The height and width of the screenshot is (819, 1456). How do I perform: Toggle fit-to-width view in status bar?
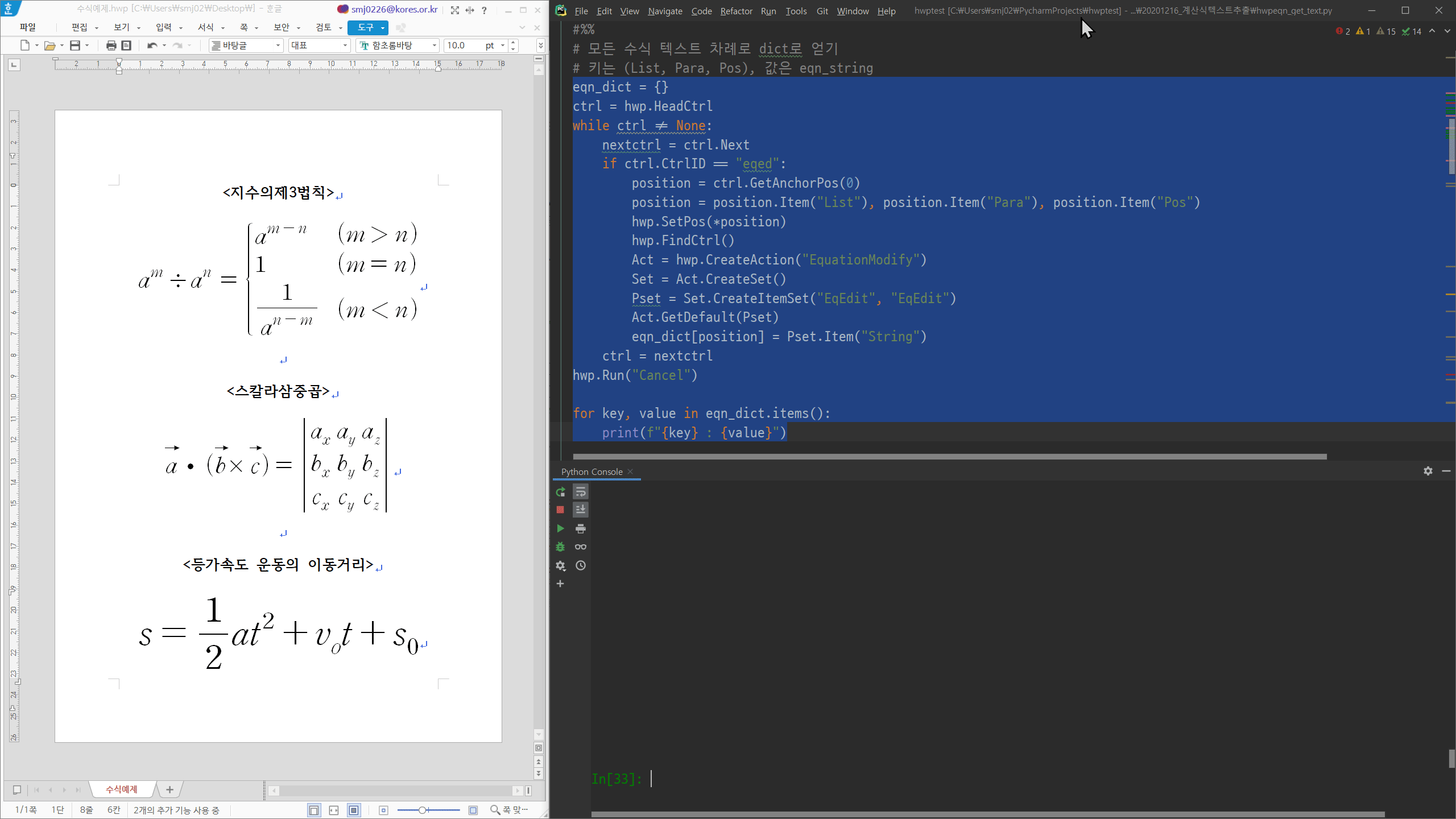[x=334, y=810]
